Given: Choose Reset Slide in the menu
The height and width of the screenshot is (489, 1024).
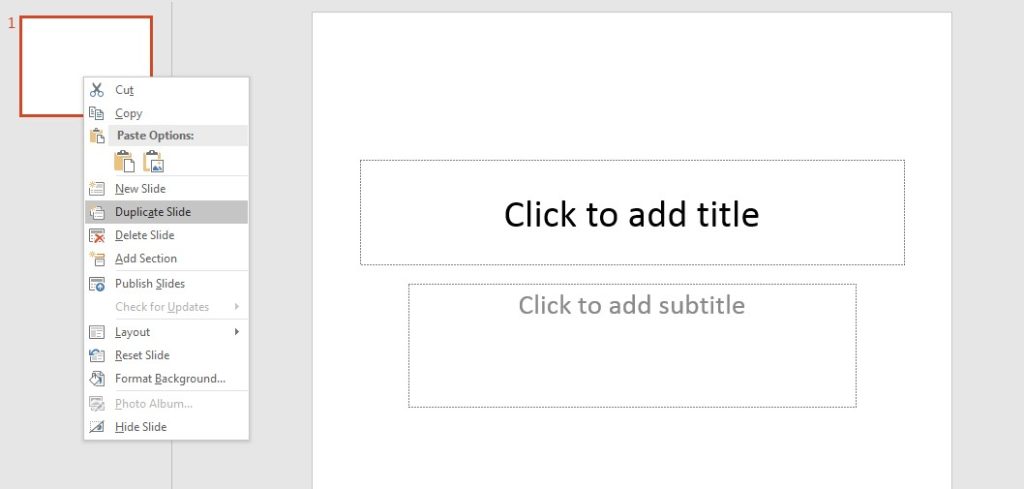Looking at the screenshot, I should pos(142,355).
